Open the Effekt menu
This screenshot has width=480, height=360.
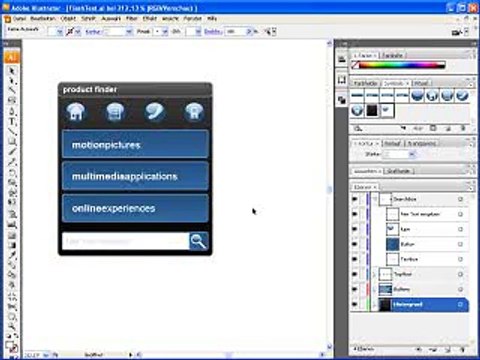click(150, 19)
